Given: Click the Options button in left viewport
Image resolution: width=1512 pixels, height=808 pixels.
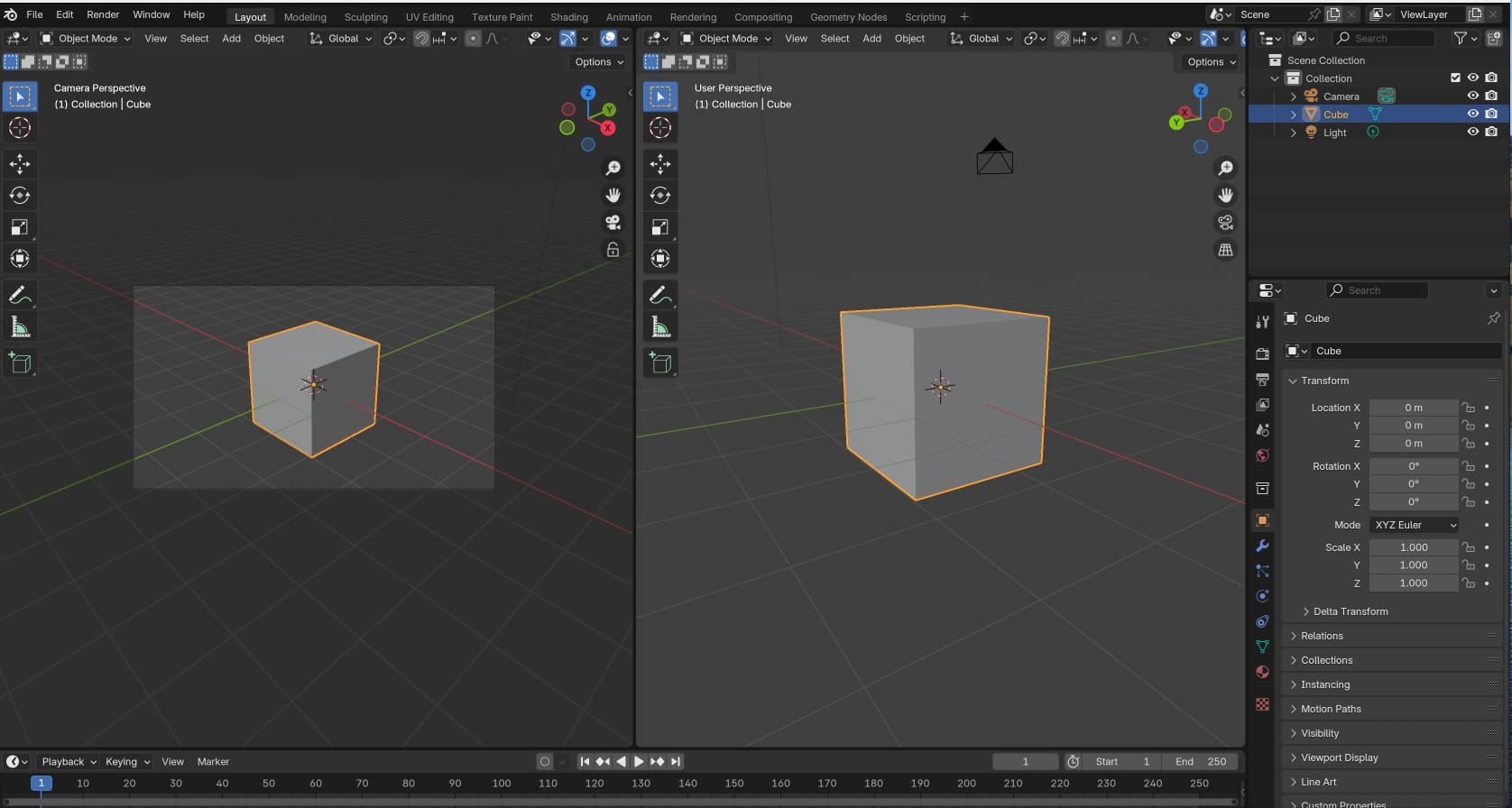Looking at the screenshot, I should click(x=598, y=62).
